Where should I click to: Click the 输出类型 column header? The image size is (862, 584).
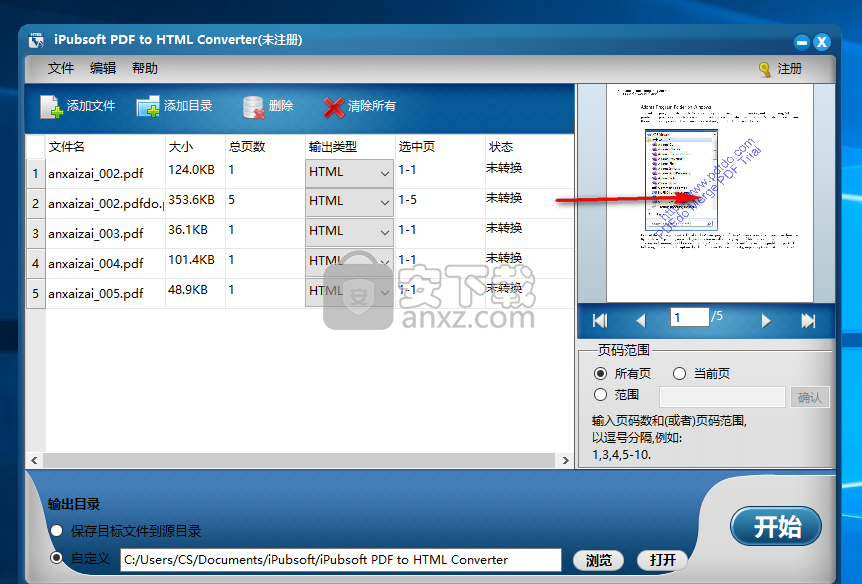coord(333,147)
